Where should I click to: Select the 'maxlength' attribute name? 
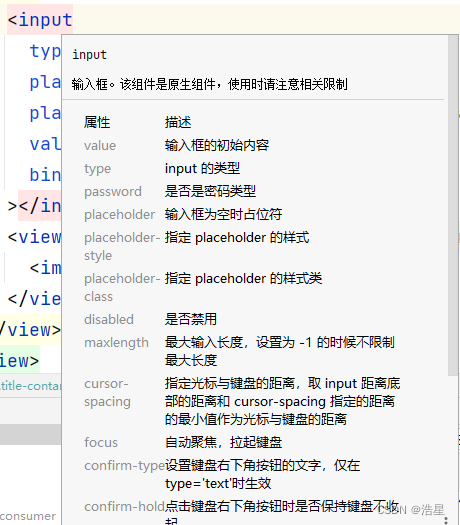[x=116, y=343]
